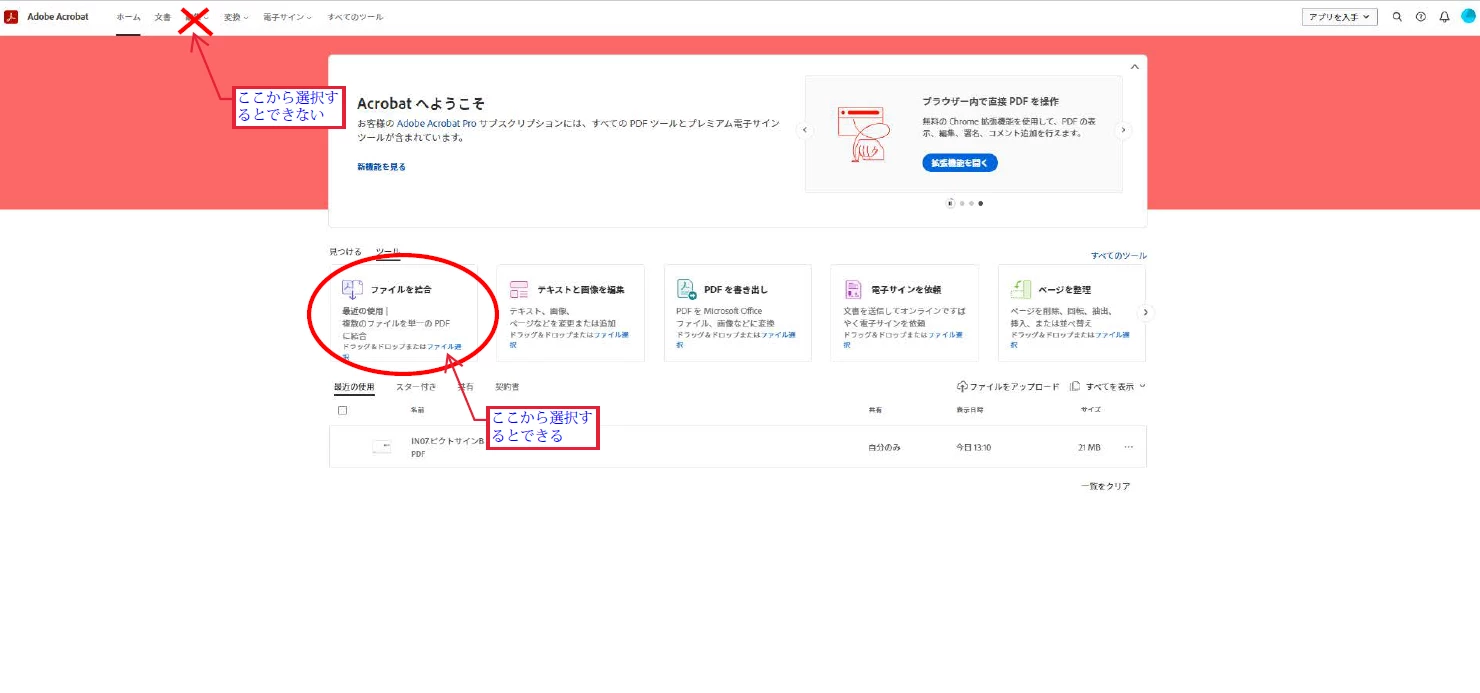Show next banner slide

(1123, 130)
